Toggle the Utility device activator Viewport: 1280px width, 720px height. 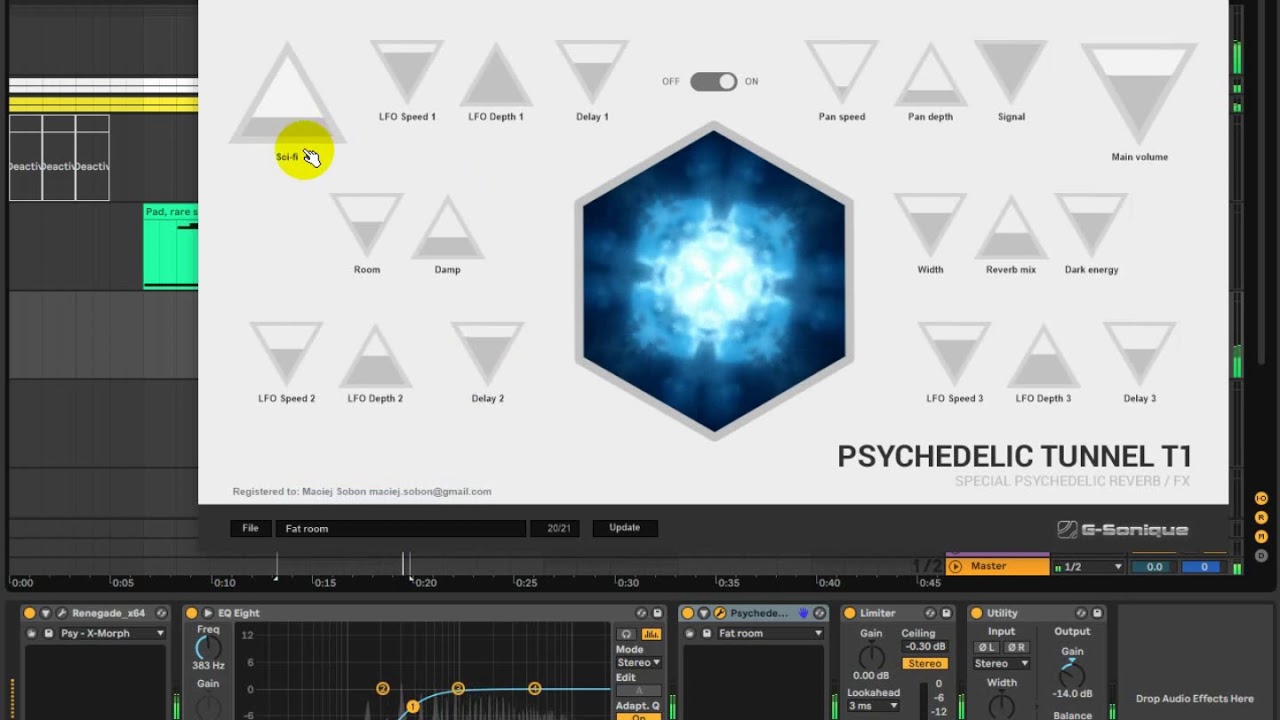[x=976, y=613]
